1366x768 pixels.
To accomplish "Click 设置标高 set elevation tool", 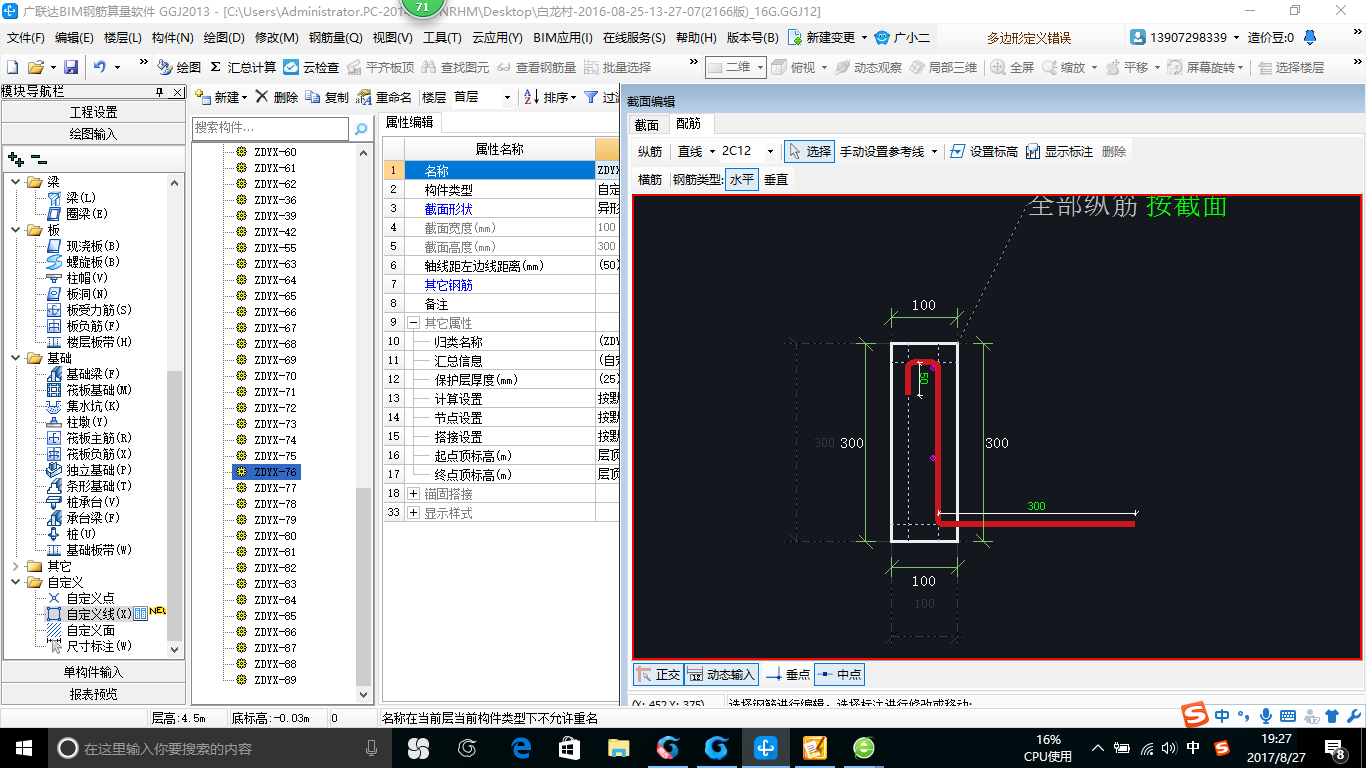I will click(x=984, y=151).
